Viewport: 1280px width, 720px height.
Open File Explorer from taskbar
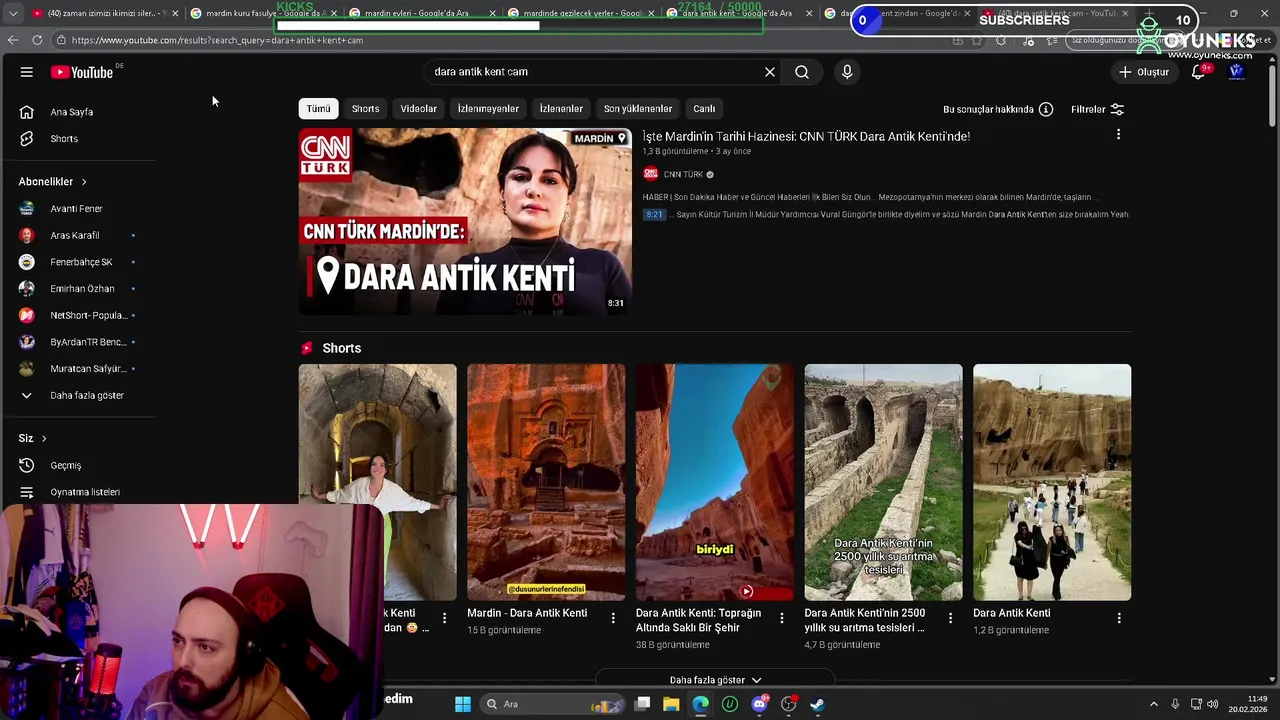(x=671, y=704)
